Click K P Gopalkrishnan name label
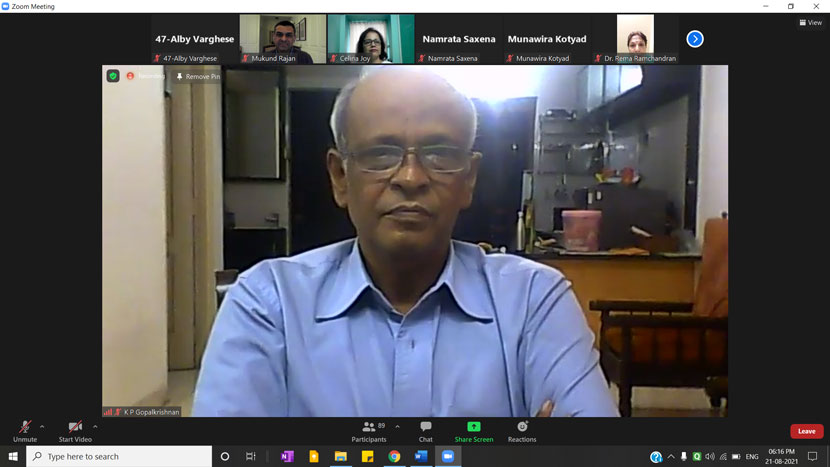Image resolution: width=830 pixels, height=467 pixels. [151, 412]
